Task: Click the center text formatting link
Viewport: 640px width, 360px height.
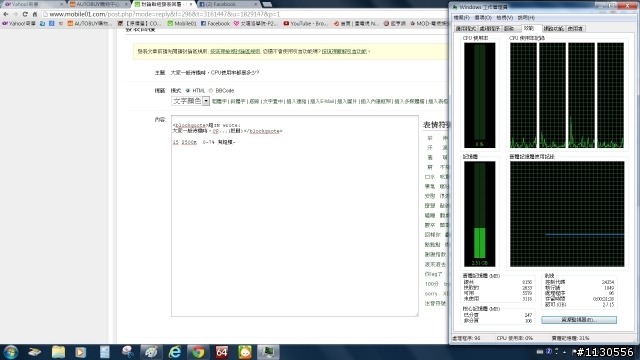Action: [x=272, y=101]
